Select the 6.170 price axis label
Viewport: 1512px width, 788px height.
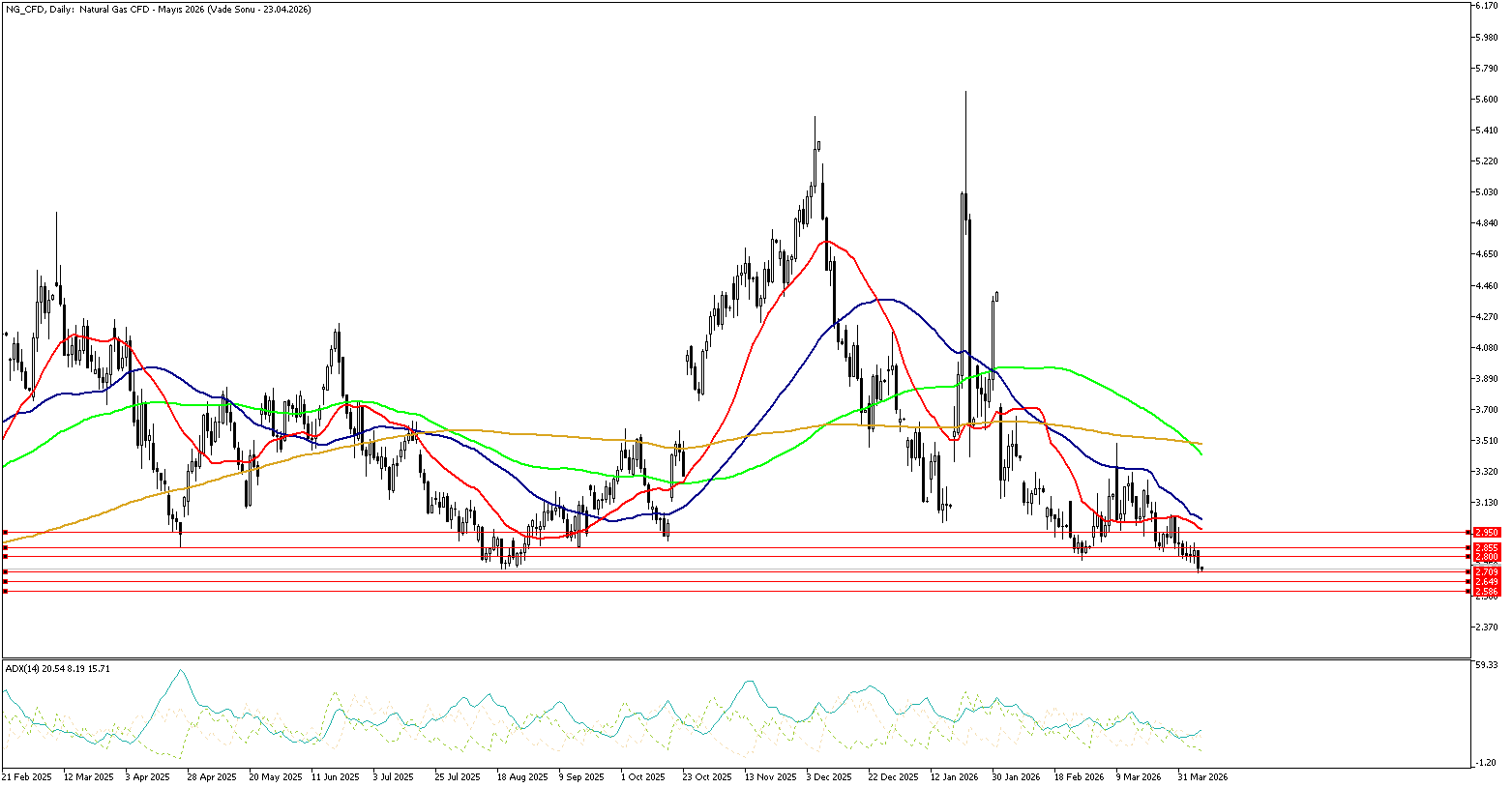point(1487,6)
